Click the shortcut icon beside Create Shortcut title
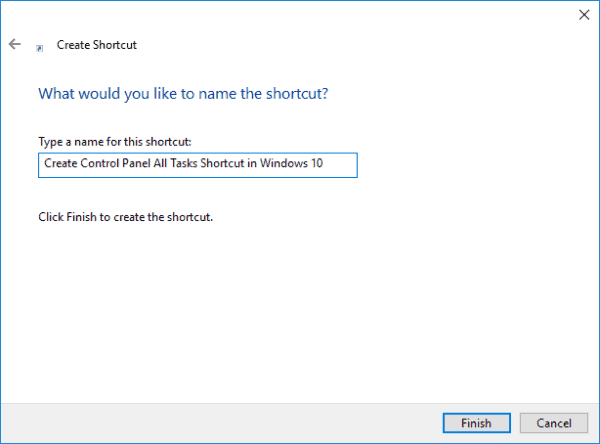 [x=39, y=48]
